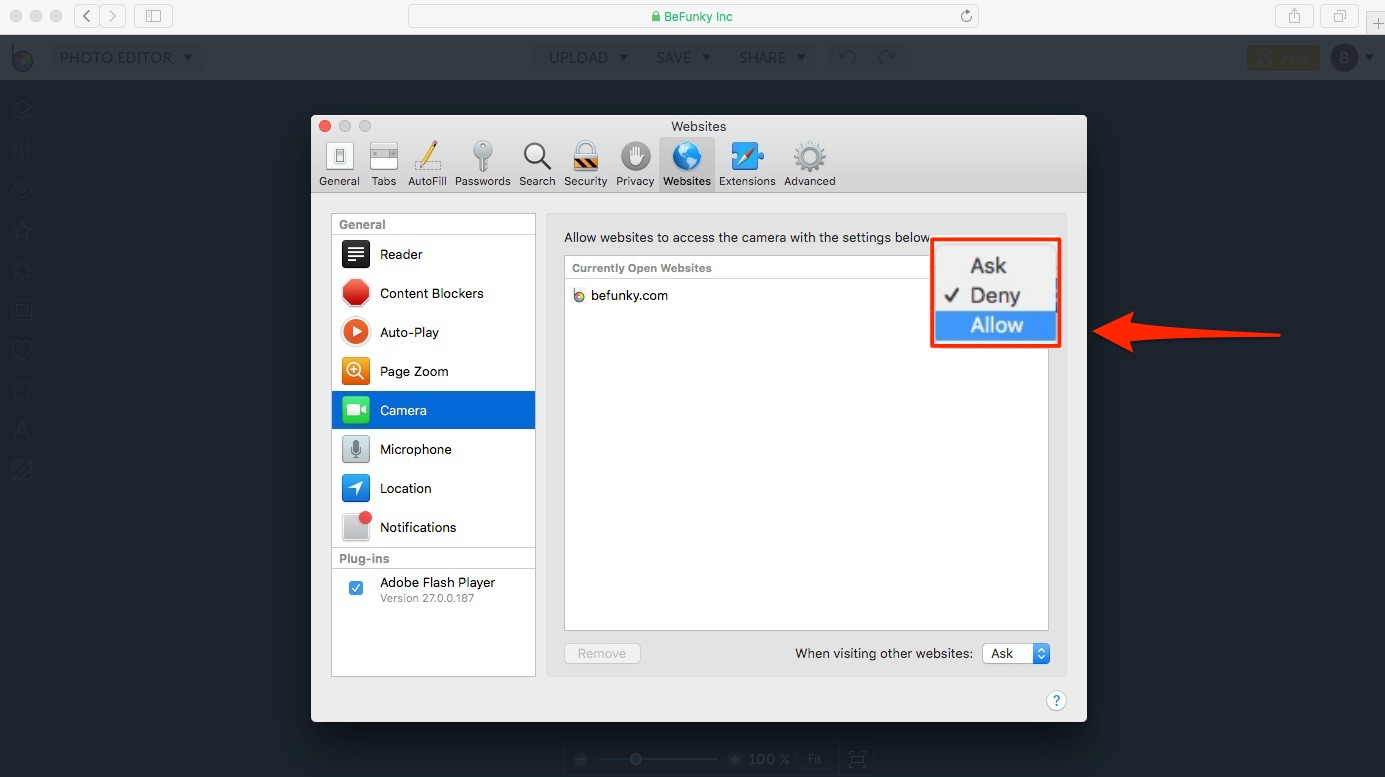This screenshot has height=777, width=1385.
Task: Expand the PHOTO EDITOR dropdown
Action: click(x=126, y=58)
